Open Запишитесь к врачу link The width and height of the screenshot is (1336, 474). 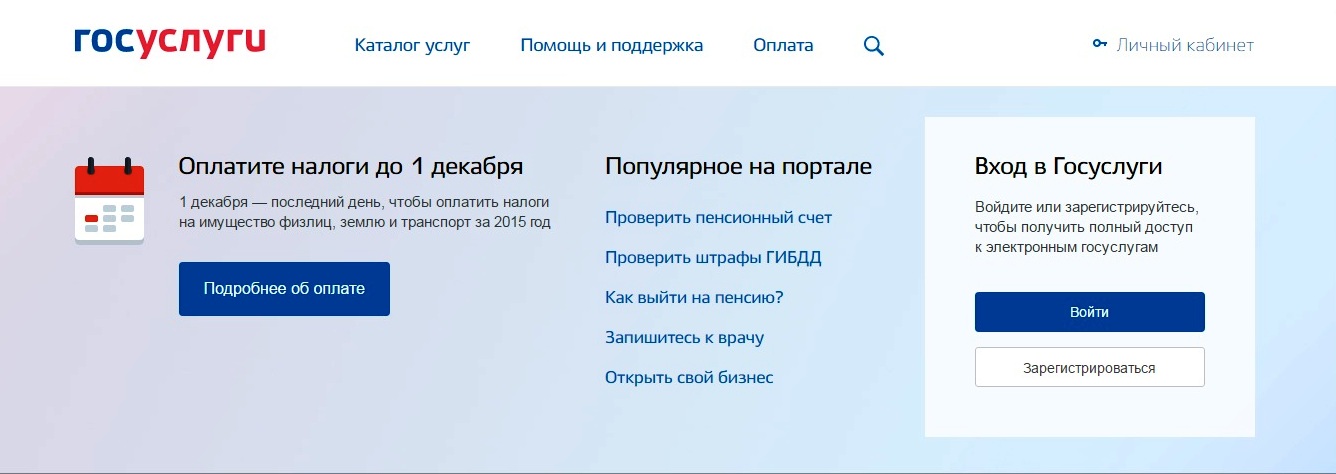click(685, 337)
